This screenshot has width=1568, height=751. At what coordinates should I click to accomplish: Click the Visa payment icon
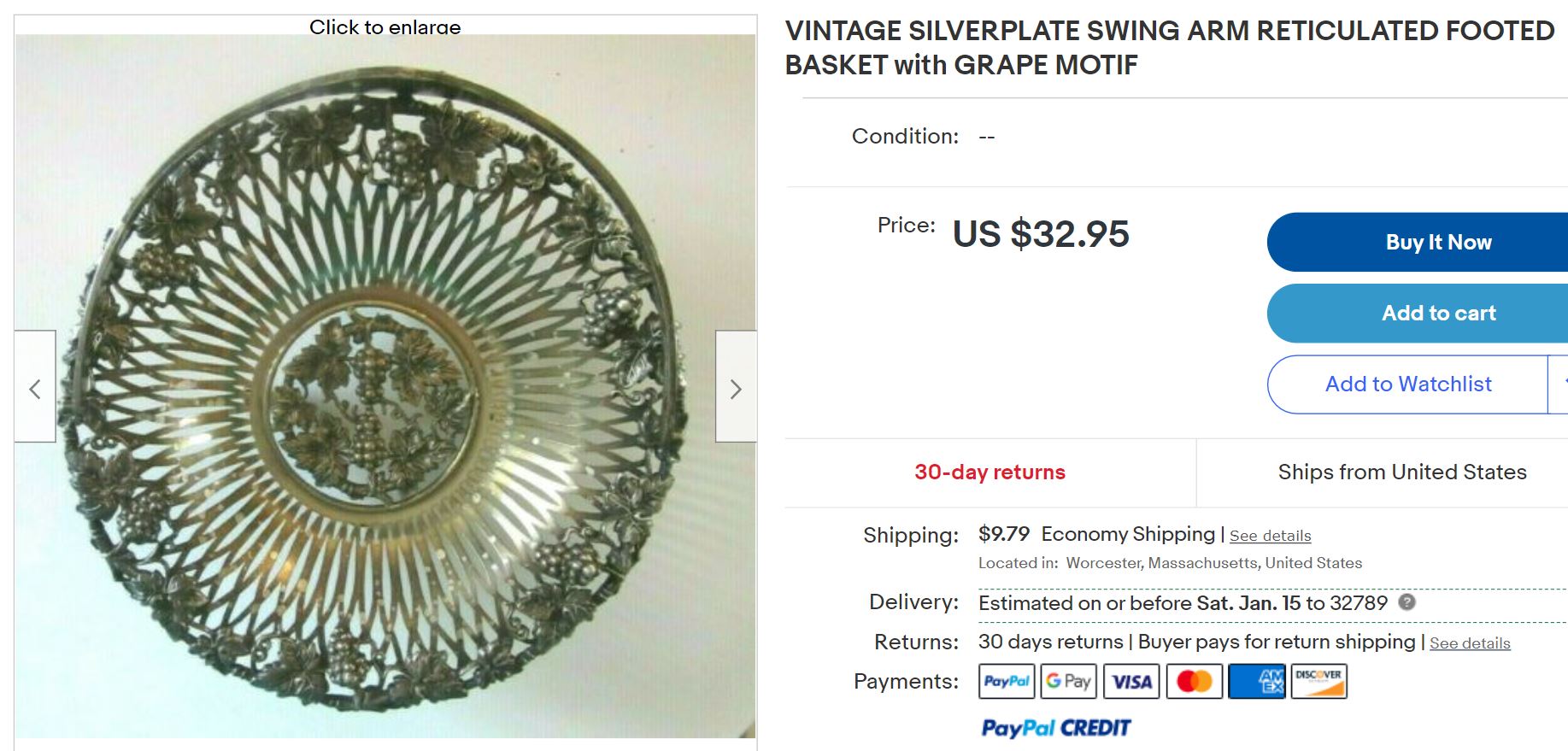coord(1130,681)
